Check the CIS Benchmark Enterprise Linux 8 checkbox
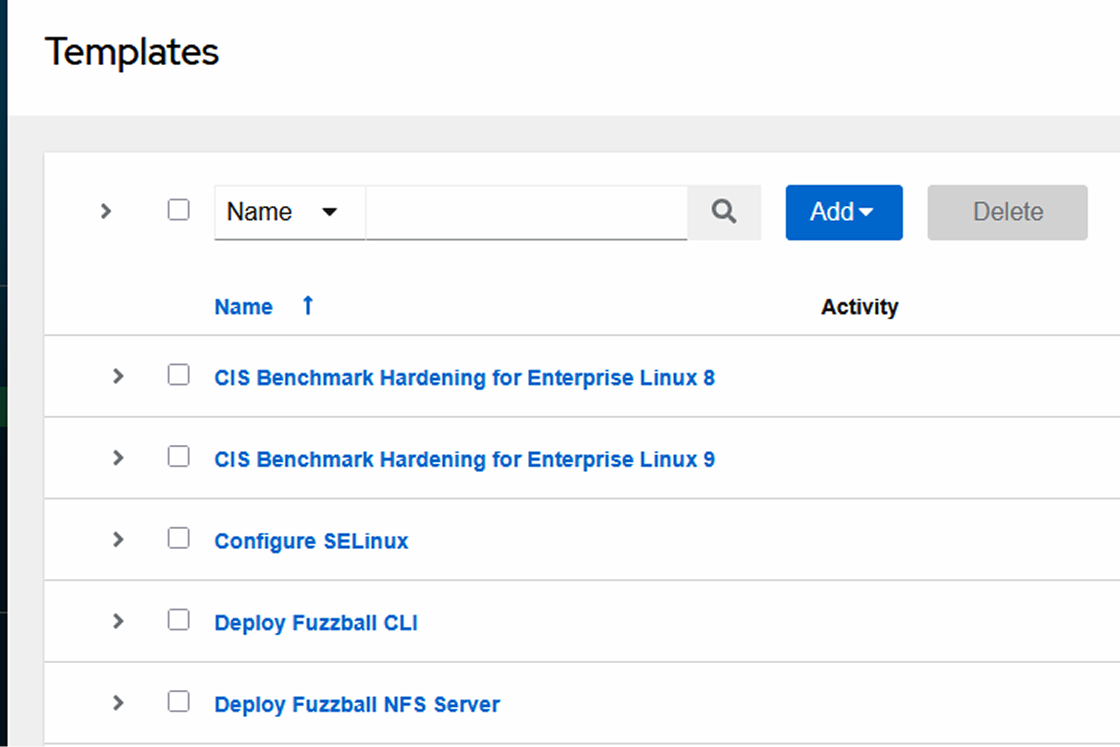The height and width of the screenshot is (747, 1120). pos(178,375)
